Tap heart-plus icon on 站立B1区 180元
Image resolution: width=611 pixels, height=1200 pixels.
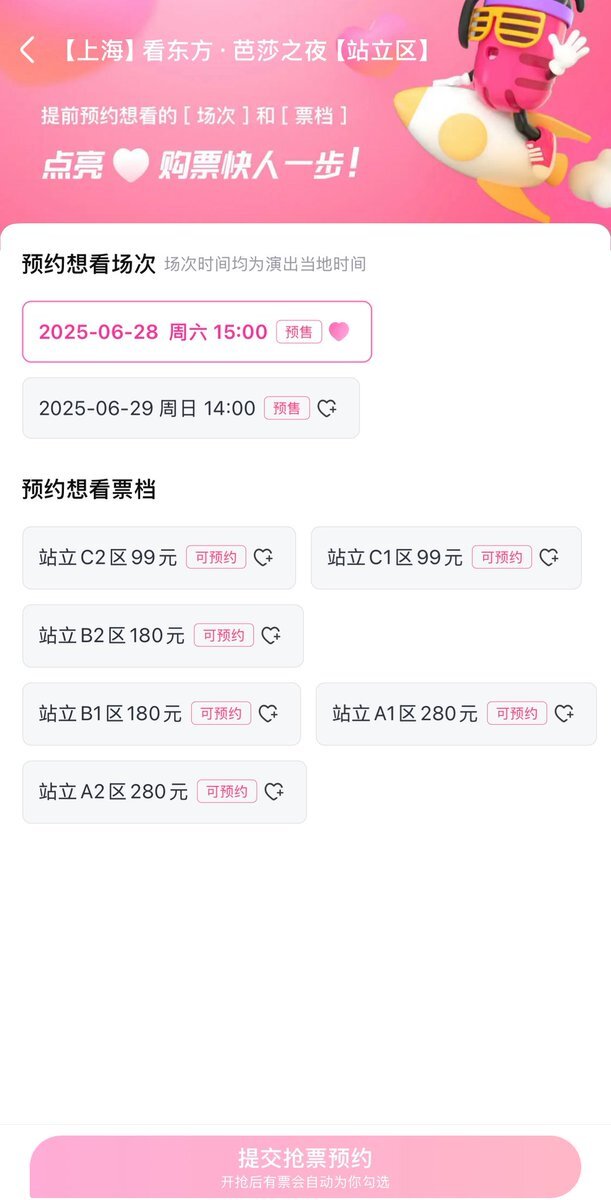click(x=268, y=714)
